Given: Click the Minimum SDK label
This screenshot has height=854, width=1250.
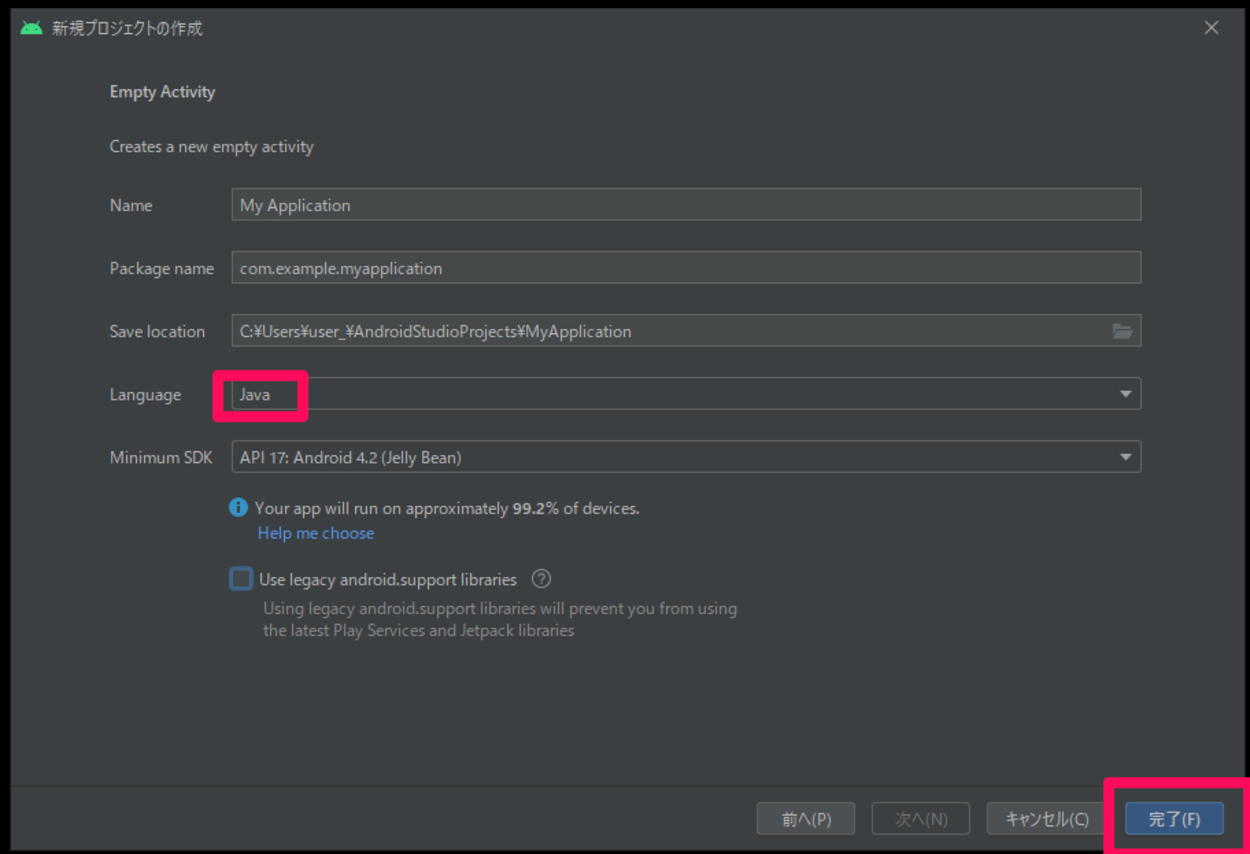Looking at the screenshot, I should (161, 457).
